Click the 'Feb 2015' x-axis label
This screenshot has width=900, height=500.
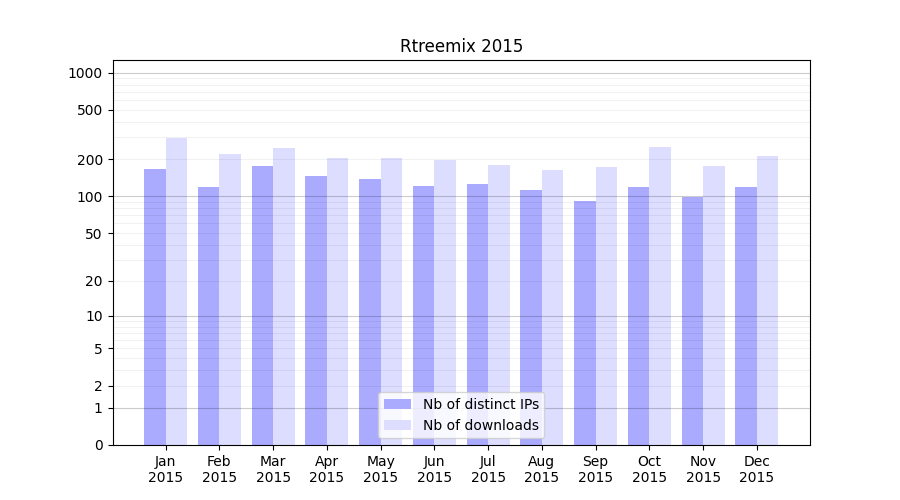coord(219,469)
